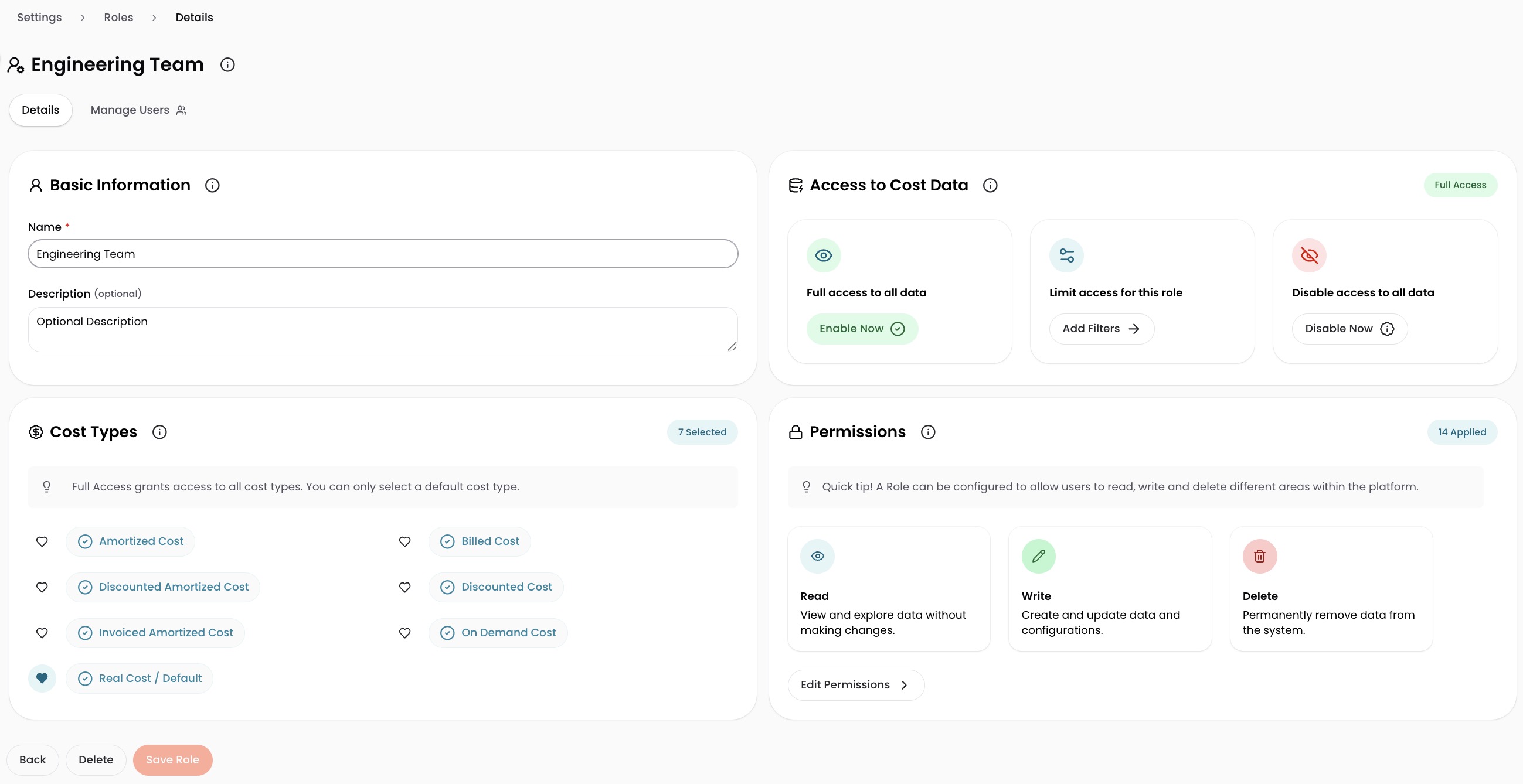This screenshot has width=1523, height=784.
Task: Click lightbulb icon in Cost Types tip
Action: click(x=47, y=487)
